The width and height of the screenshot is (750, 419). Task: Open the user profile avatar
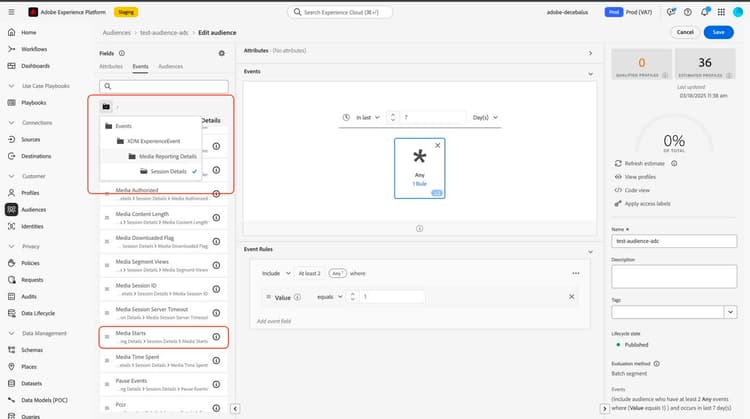pyautogui.click(x=738, y=12)
